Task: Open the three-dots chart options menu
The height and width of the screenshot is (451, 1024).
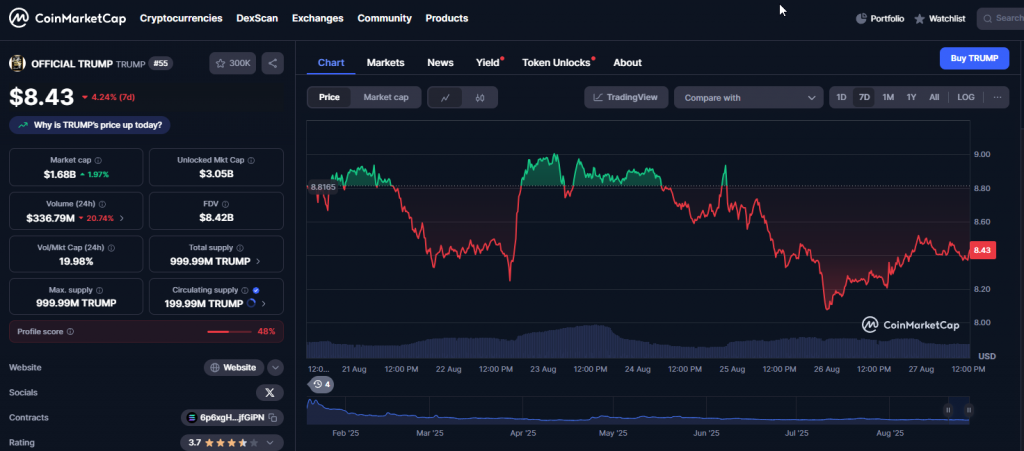Action: [997, 97]
